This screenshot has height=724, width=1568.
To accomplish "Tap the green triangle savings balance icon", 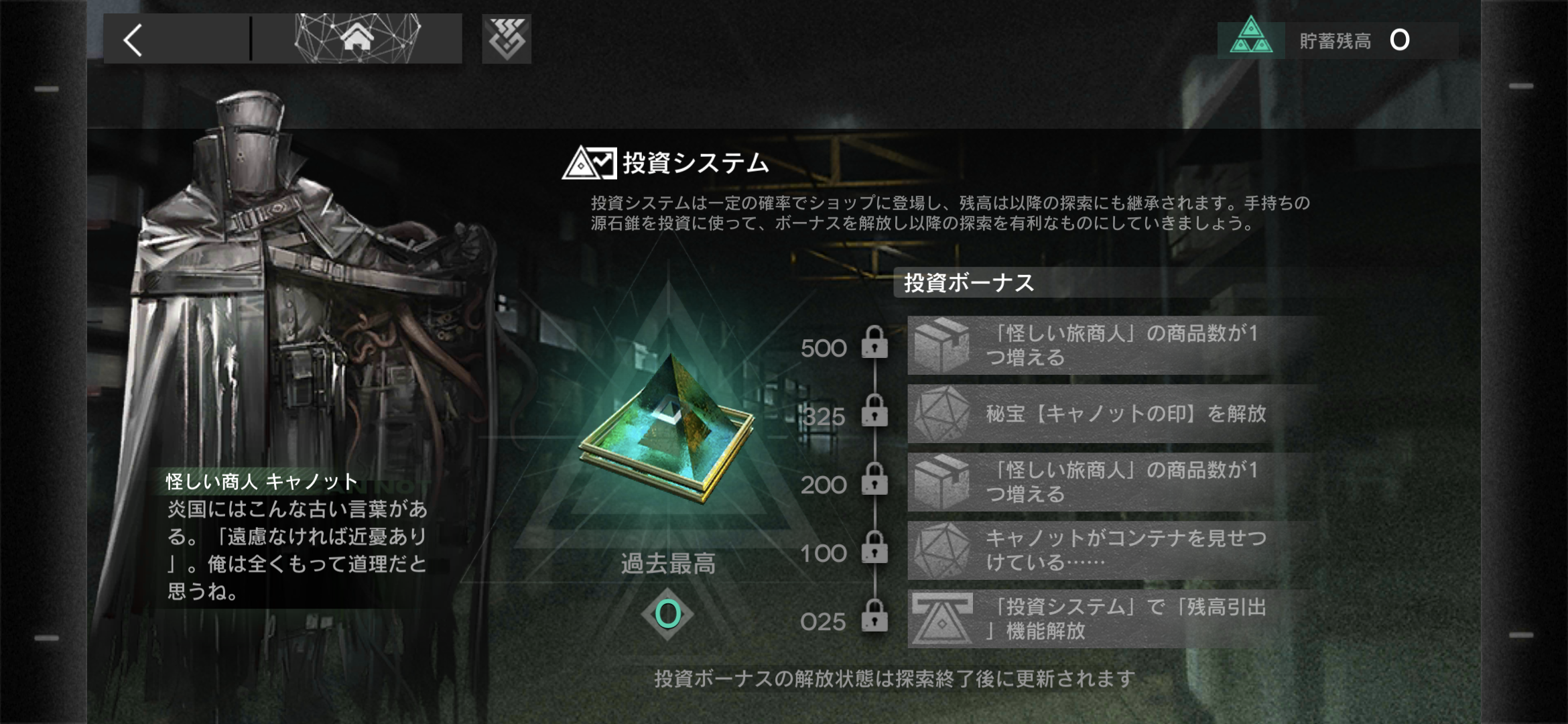I will point(1250,37).
